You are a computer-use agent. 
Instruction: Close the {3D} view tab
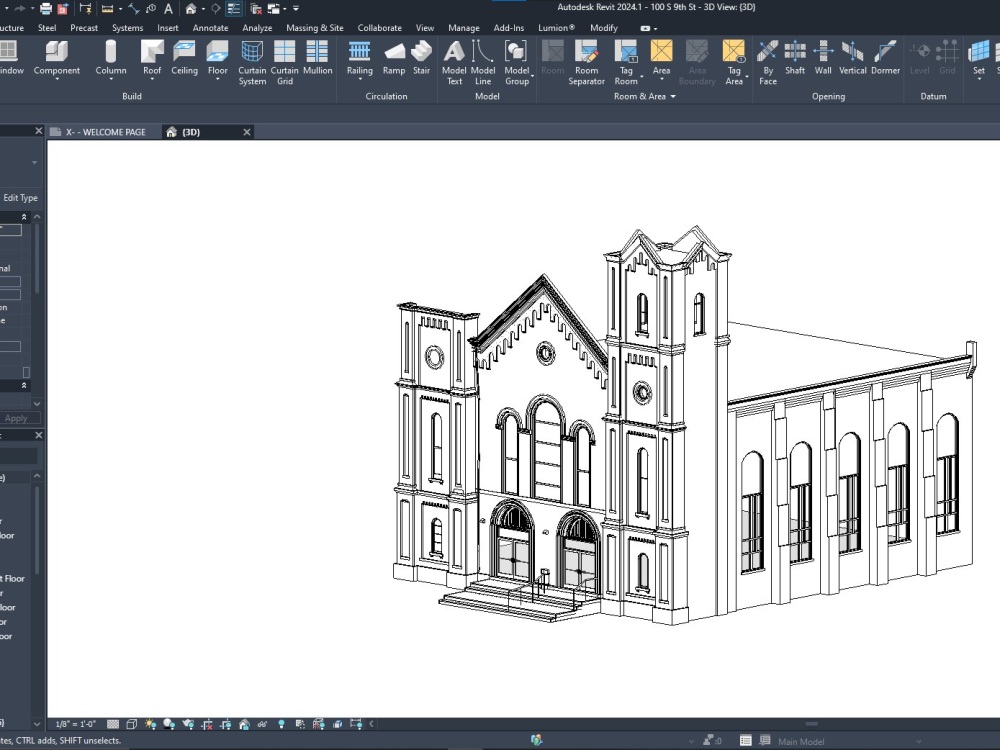(247, 132)
